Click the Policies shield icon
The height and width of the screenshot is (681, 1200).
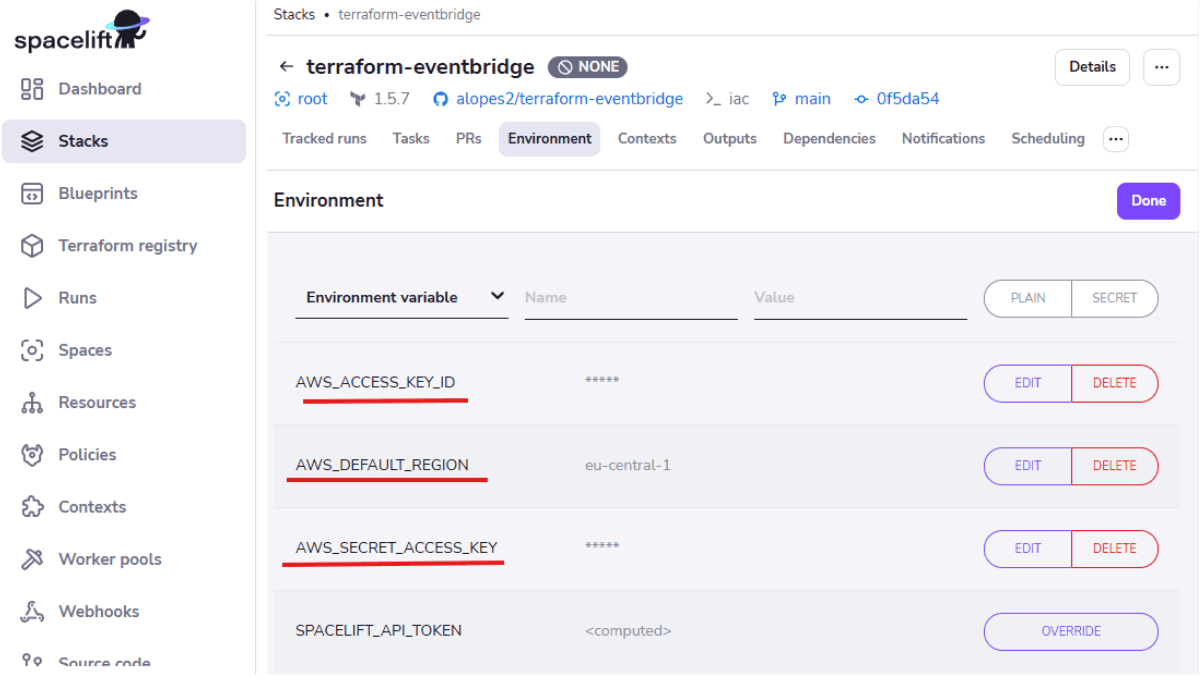tap(32, 455)
